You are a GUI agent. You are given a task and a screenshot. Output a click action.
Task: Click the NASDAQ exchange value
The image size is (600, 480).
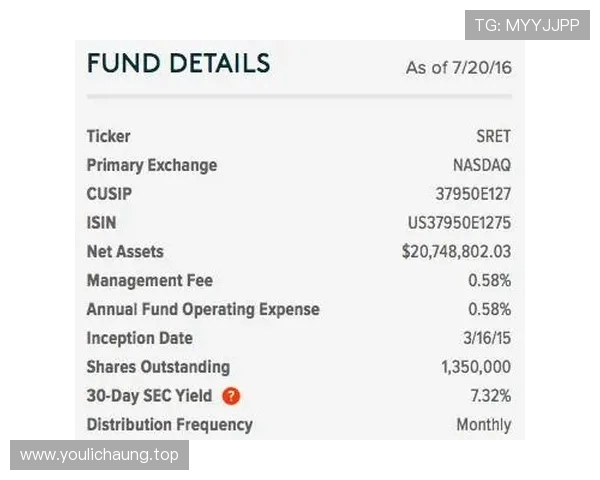click(x=481, y=166)
